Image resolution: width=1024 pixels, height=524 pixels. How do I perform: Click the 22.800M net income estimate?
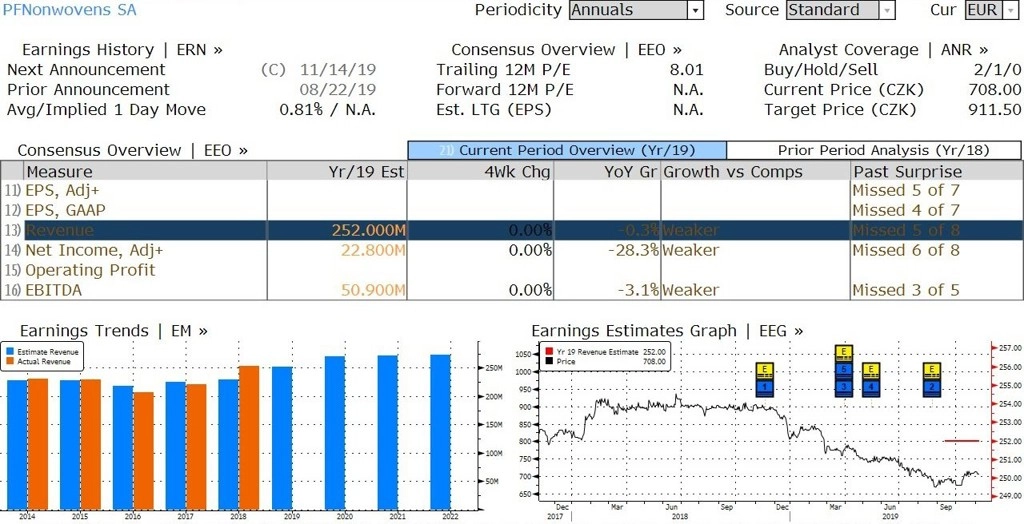coord(374,251)
